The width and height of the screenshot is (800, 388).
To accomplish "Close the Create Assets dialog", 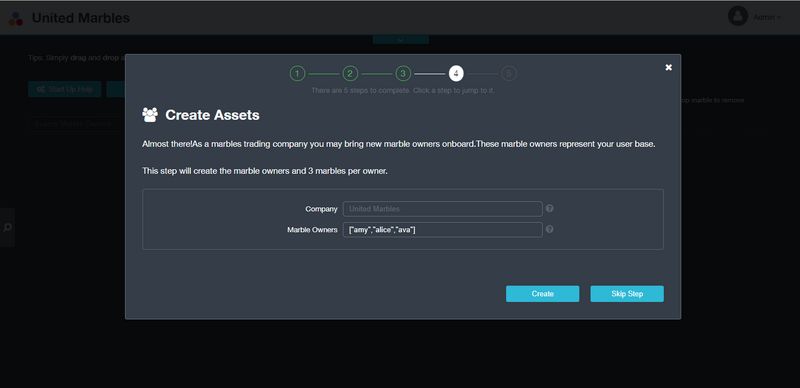I will 668,67.
